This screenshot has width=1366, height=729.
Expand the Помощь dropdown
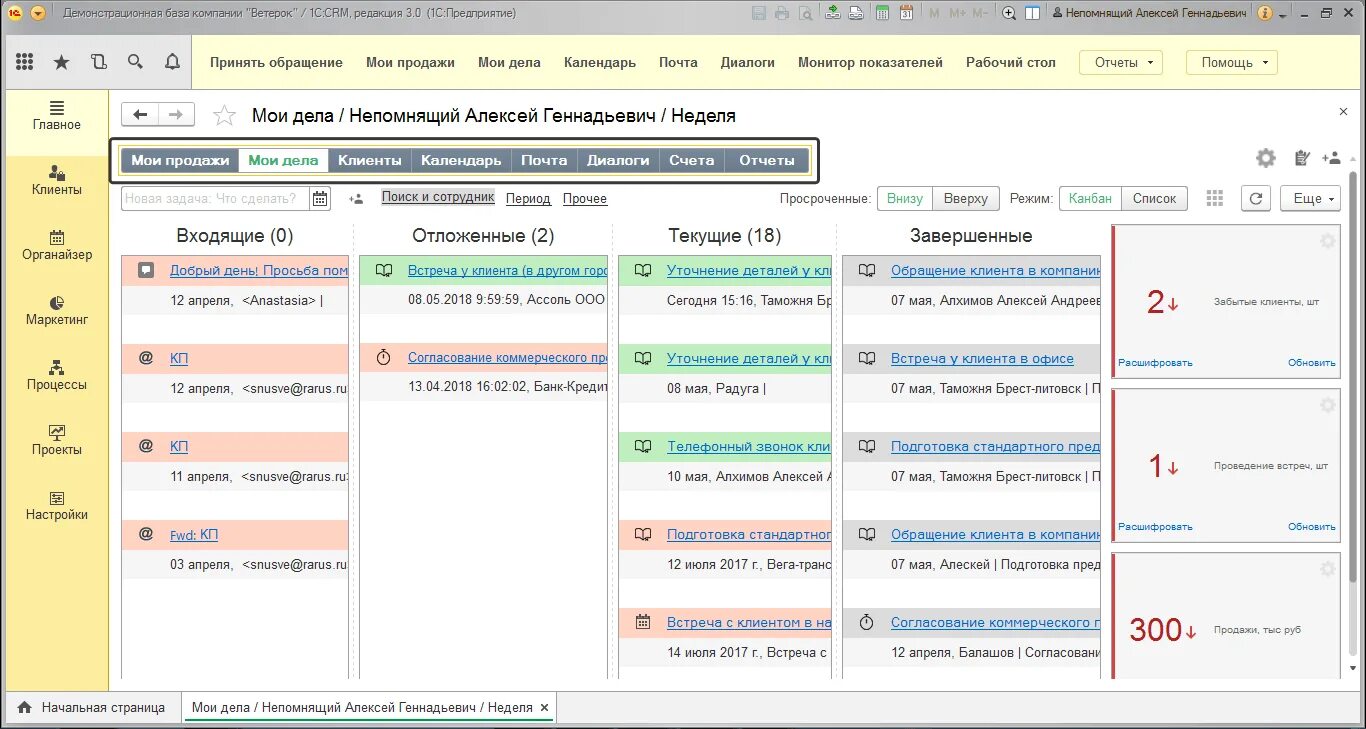coord(1232,62)
